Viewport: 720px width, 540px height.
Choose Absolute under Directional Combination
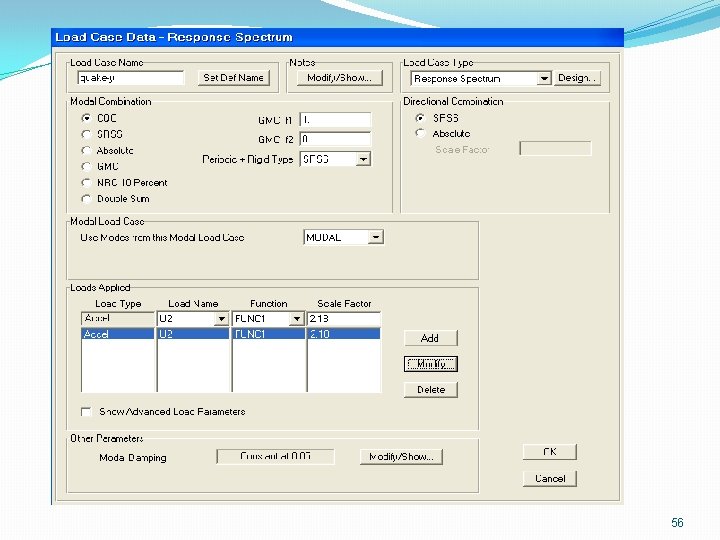(x=420, y=133)
